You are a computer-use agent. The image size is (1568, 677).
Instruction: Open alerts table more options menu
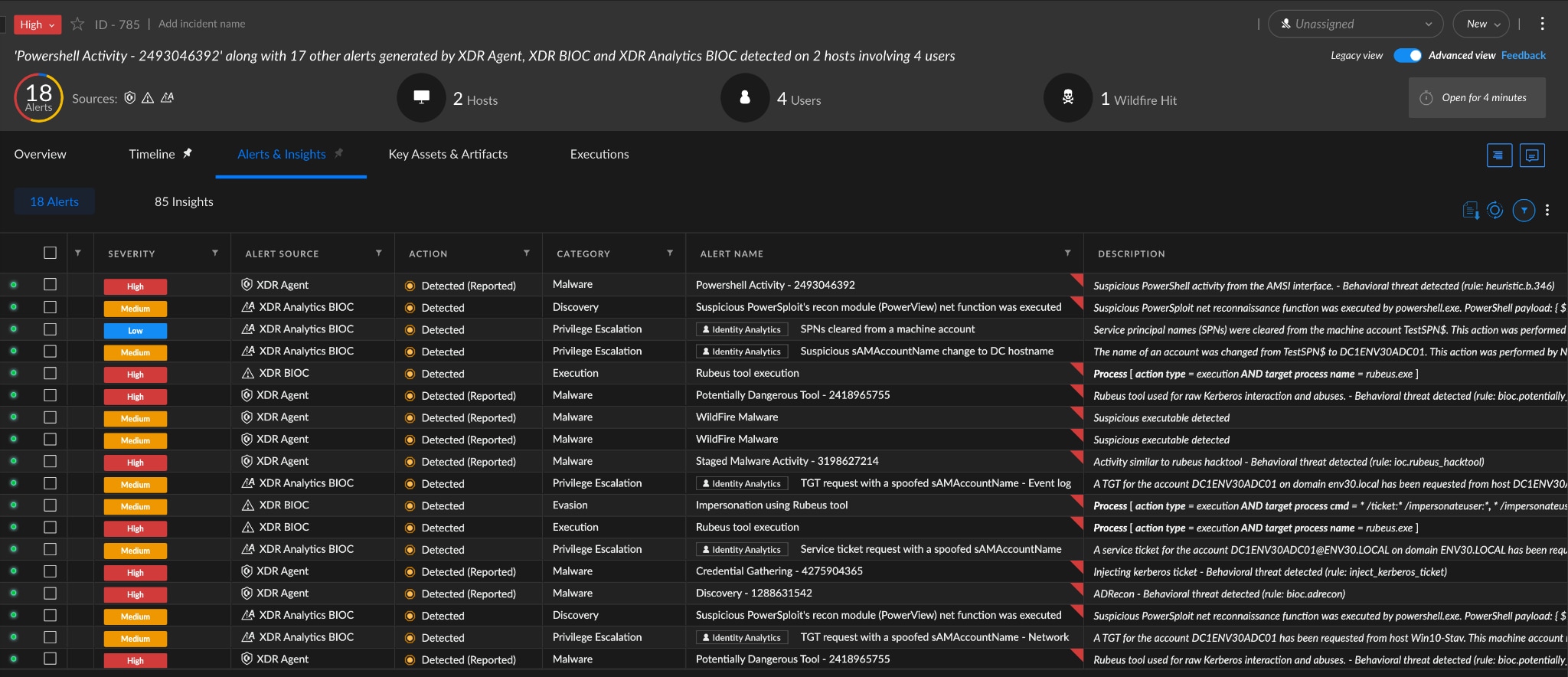(x=1547, y=210)
